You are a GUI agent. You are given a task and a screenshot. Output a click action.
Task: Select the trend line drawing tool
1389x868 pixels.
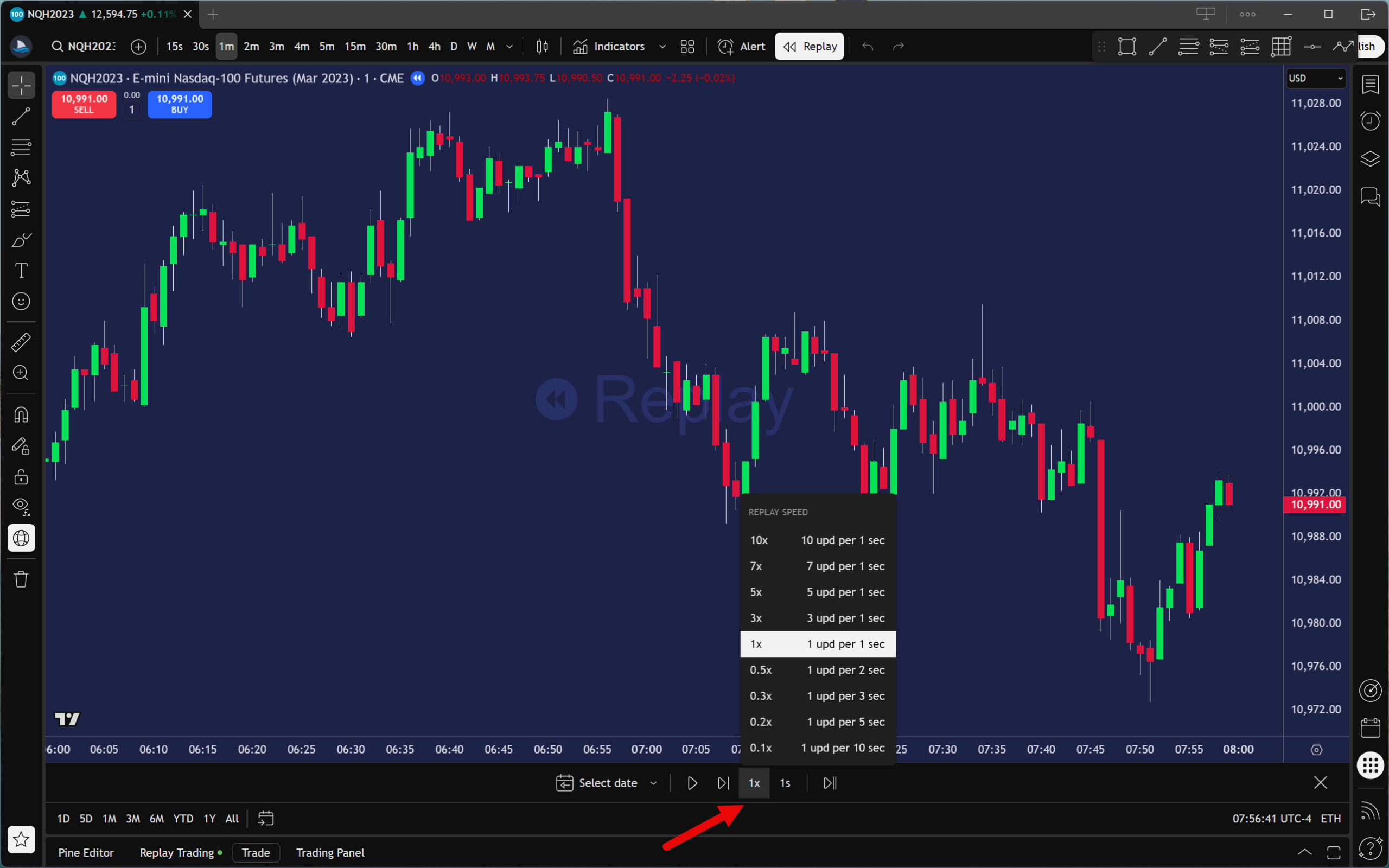click(21, 117)
